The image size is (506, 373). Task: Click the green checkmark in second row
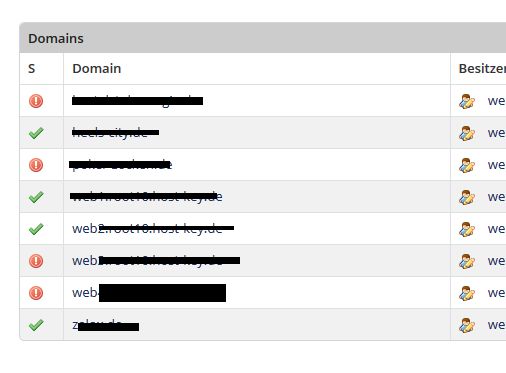tap(36, 133)
